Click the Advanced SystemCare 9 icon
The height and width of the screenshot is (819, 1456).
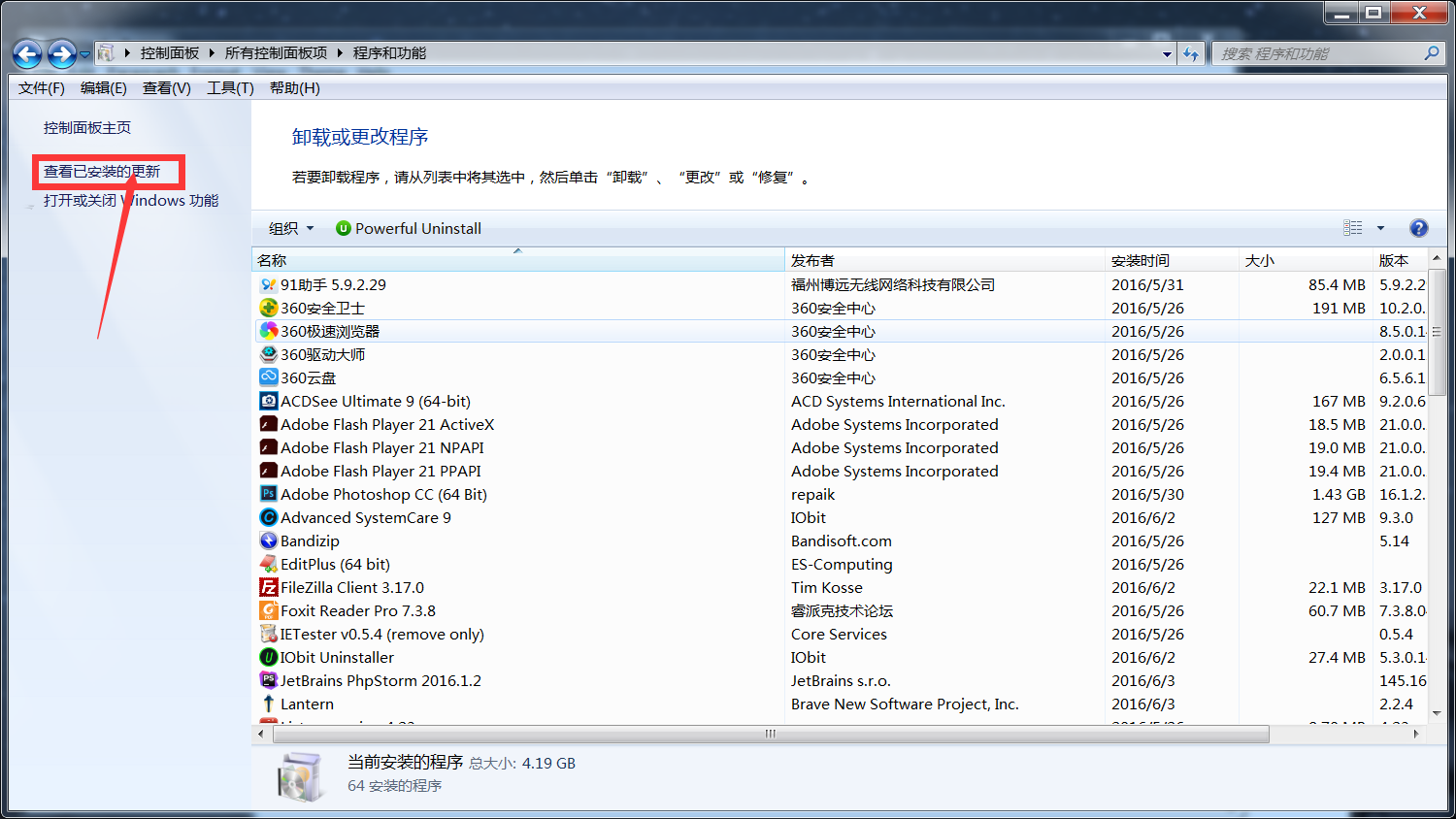pyautogui.click(x=269, y=517)
